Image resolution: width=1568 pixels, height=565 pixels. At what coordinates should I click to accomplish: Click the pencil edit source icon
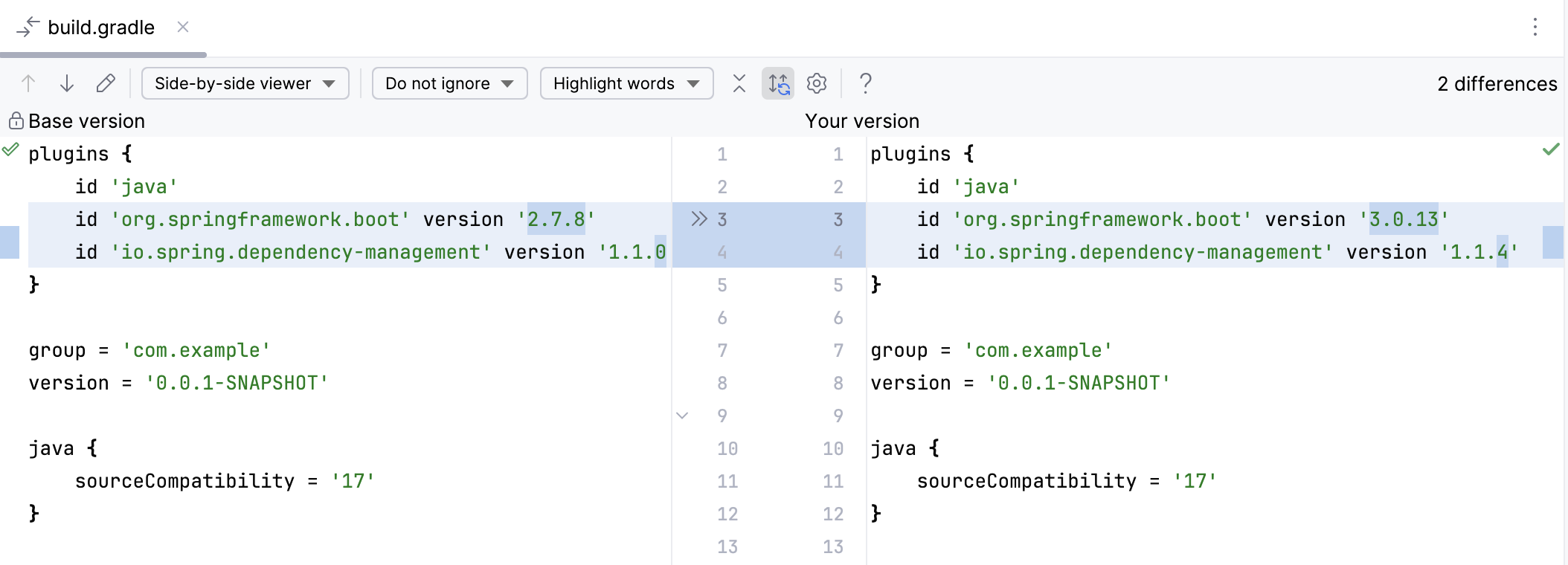(106, 83)
